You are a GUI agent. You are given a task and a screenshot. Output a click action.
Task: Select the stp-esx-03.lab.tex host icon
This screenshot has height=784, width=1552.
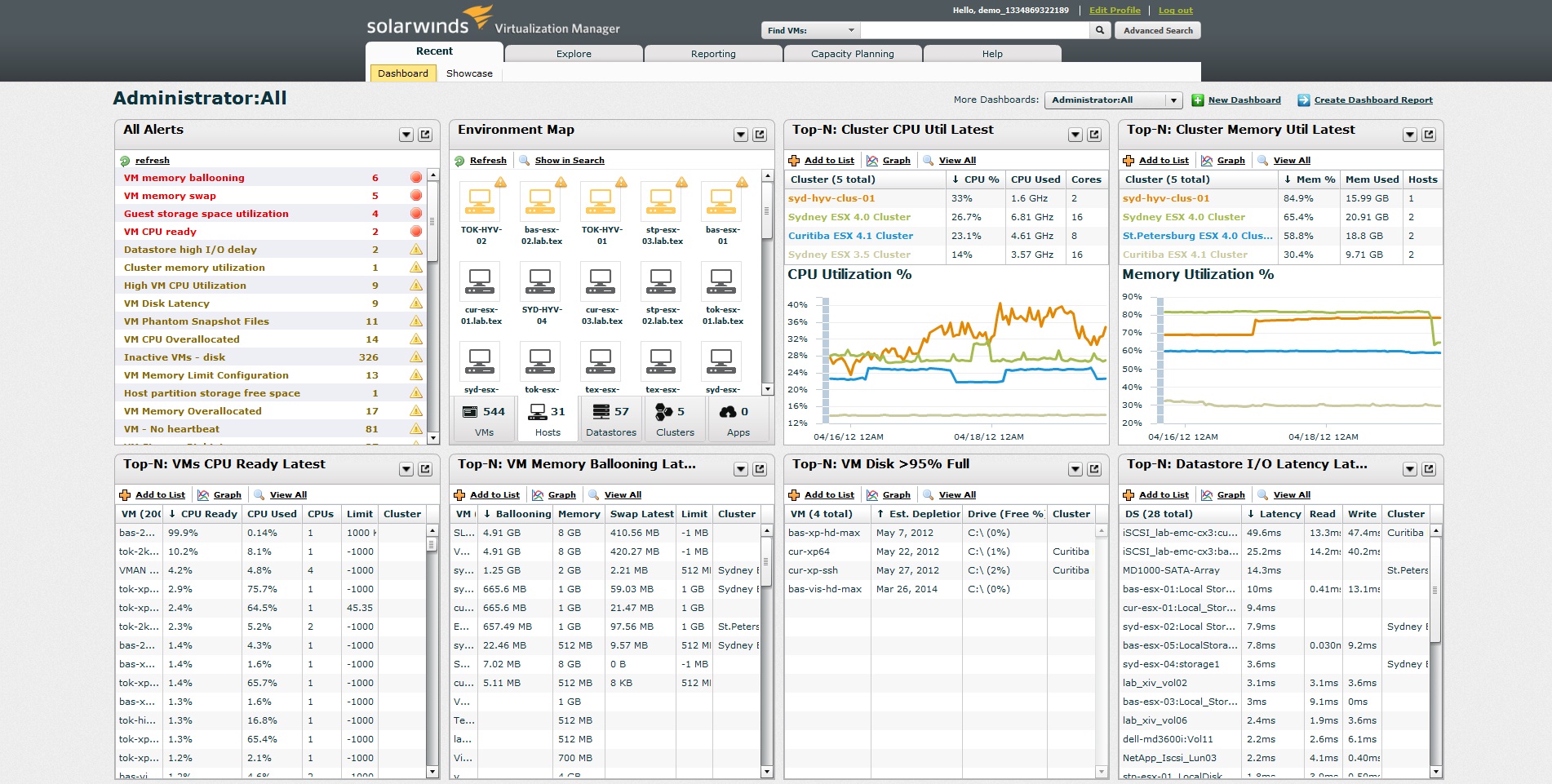661,201
